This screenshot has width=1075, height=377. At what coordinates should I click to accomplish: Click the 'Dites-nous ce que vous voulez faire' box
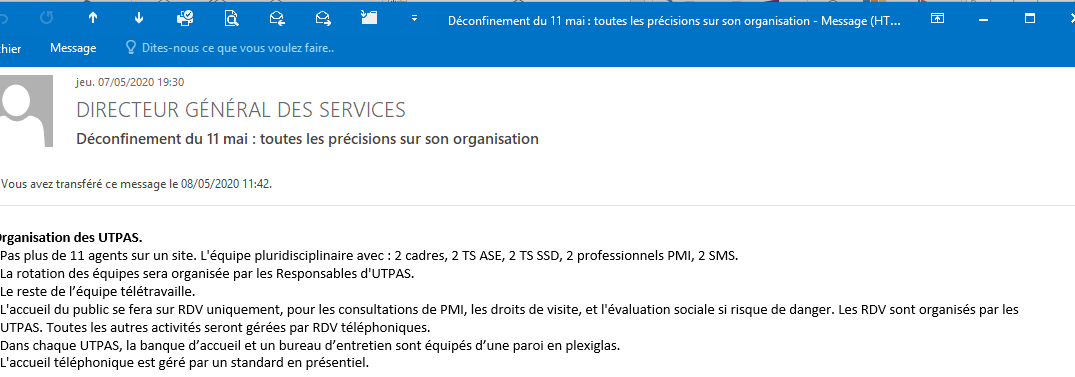click(x=238, y=49)
